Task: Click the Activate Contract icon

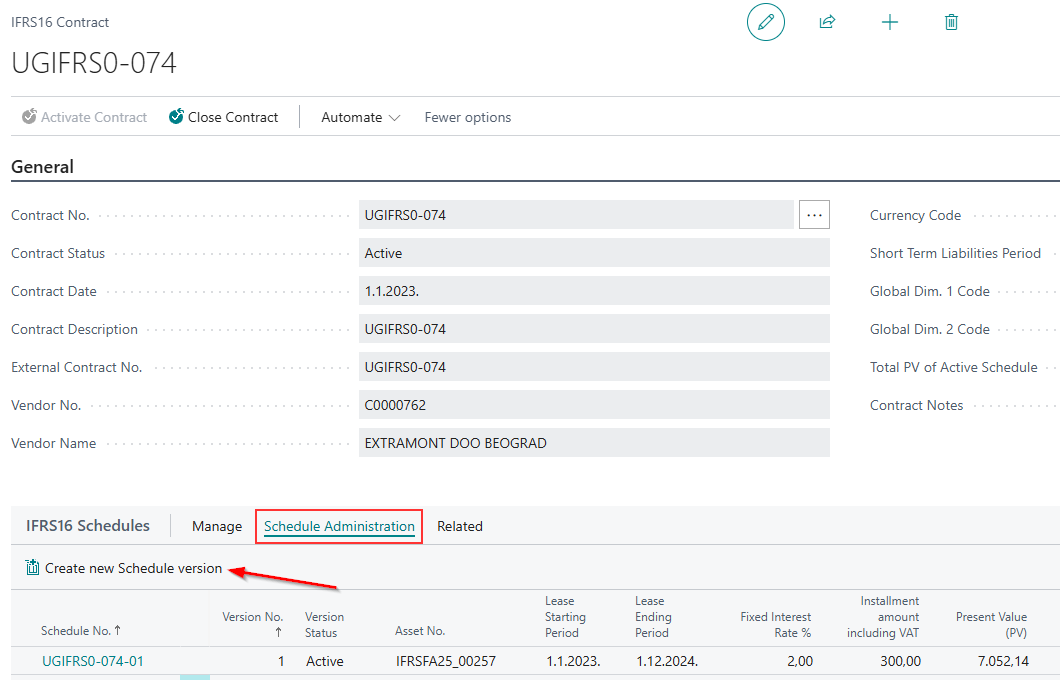Action: 29,116
